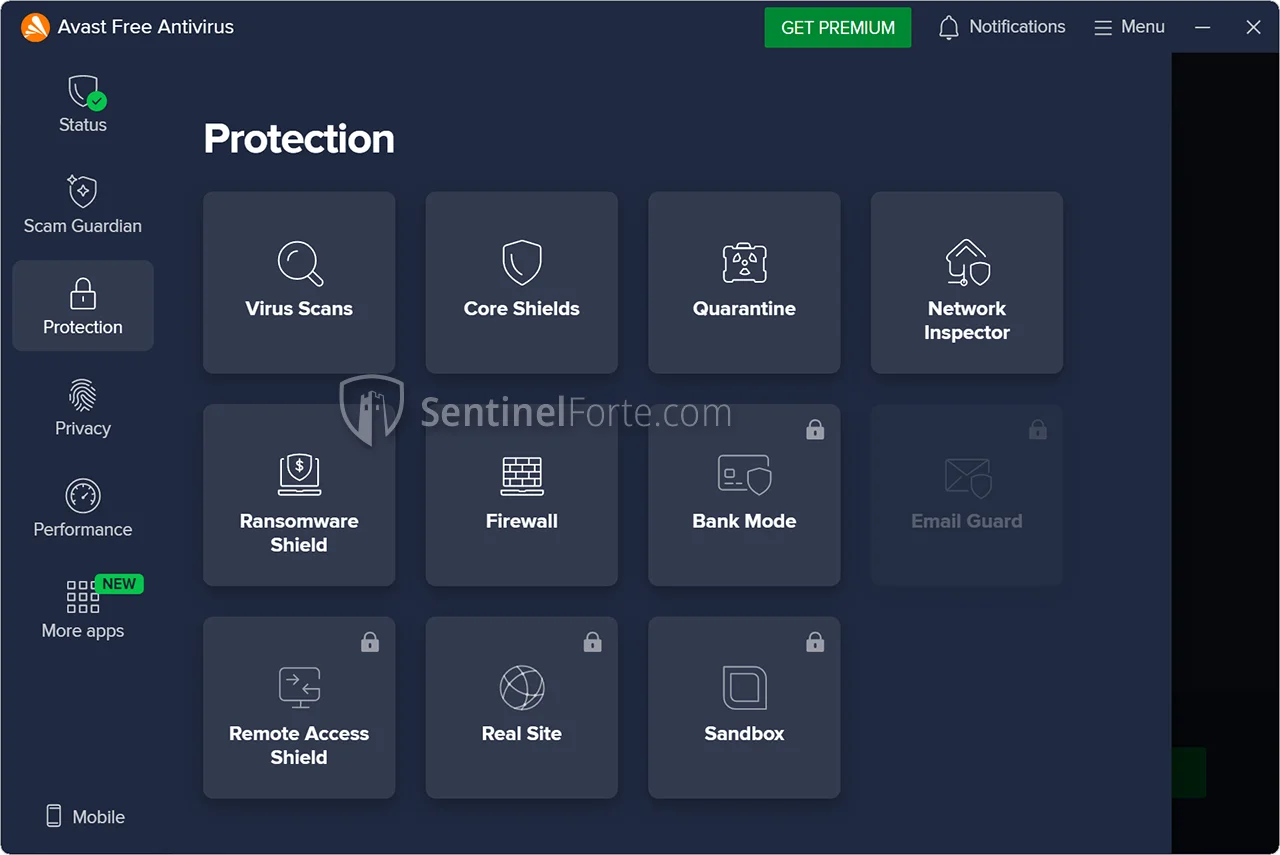Expand the hamburger Menu

[1129, 27]
